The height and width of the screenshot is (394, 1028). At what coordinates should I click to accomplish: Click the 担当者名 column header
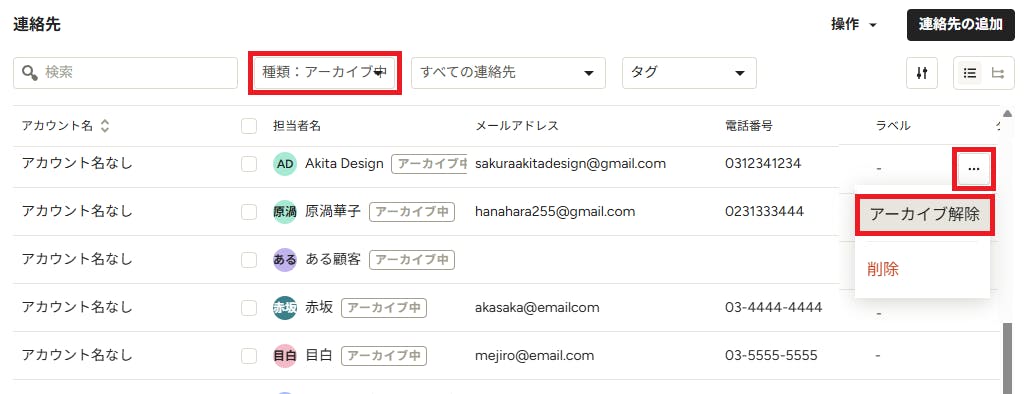click(297, 126)
